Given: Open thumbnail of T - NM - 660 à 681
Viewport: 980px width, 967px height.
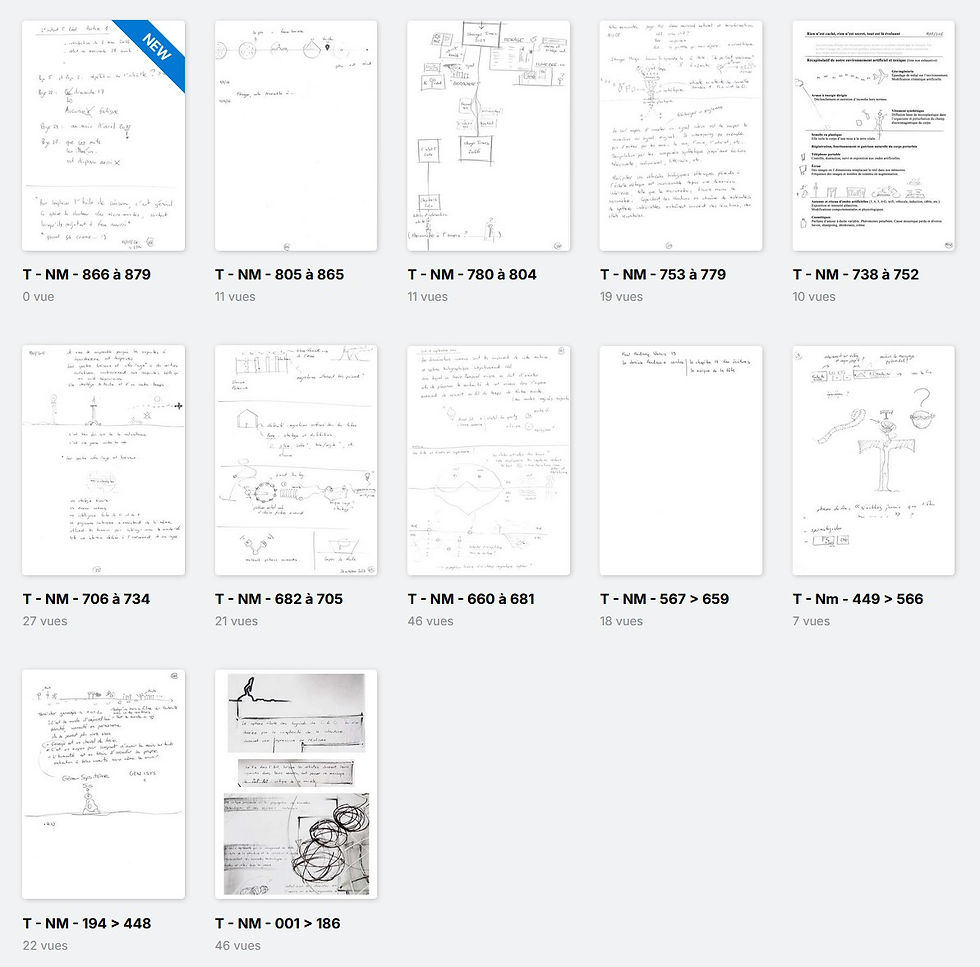Looking at the screenshot, I should (x=489, y=460).
